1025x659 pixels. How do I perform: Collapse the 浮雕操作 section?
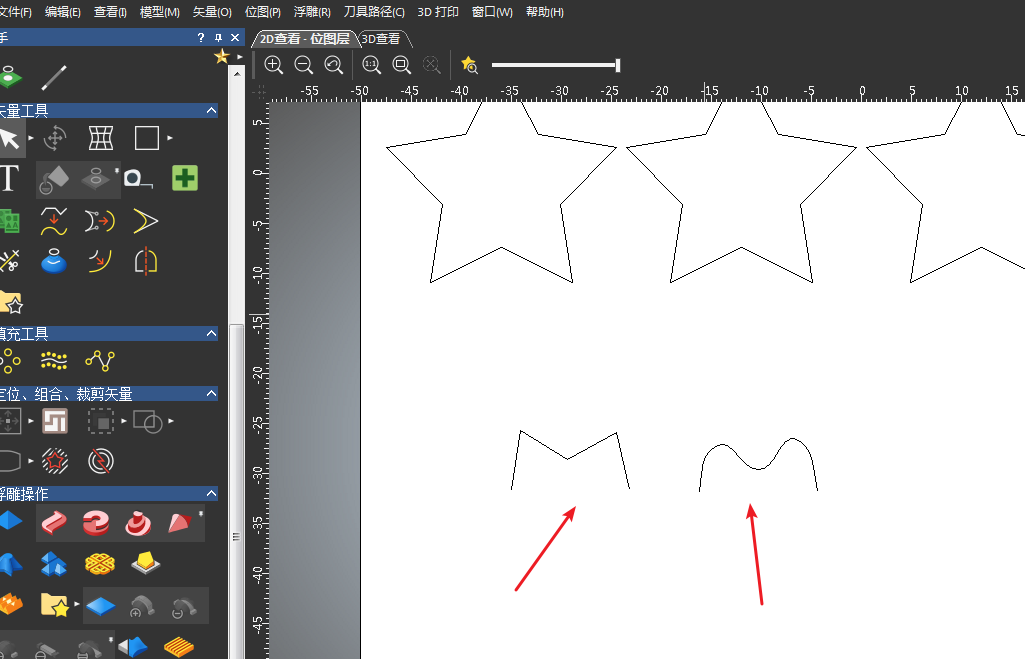point(211,493)
